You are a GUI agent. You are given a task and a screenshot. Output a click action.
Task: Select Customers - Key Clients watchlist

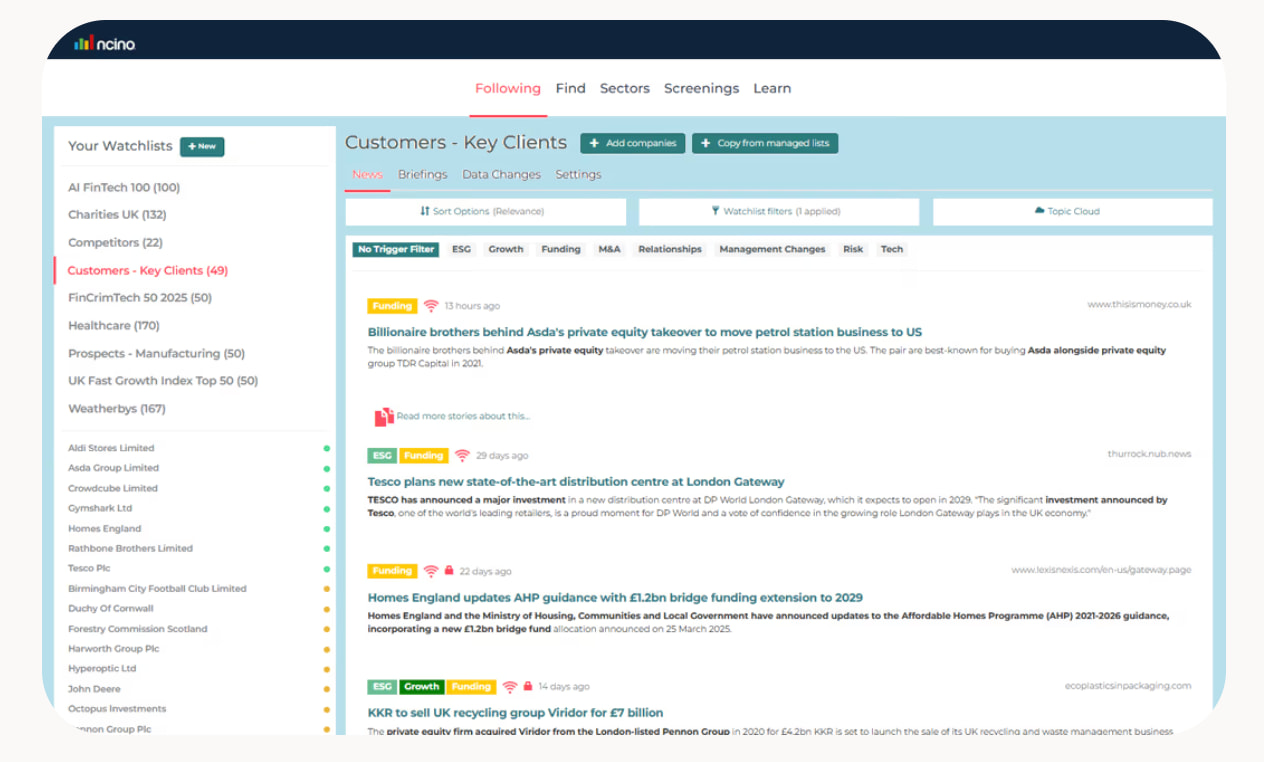point(148,270)
